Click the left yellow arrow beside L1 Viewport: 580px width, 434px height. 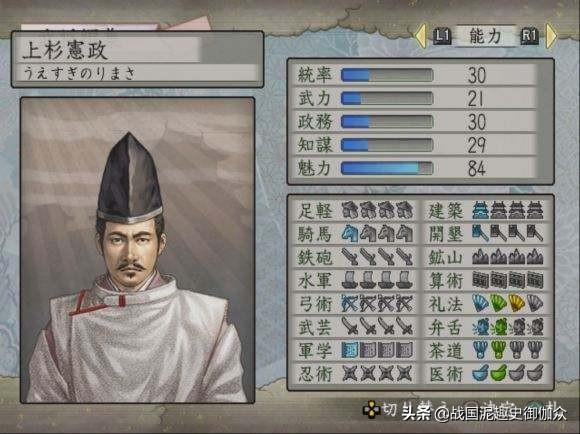(420, 36)
